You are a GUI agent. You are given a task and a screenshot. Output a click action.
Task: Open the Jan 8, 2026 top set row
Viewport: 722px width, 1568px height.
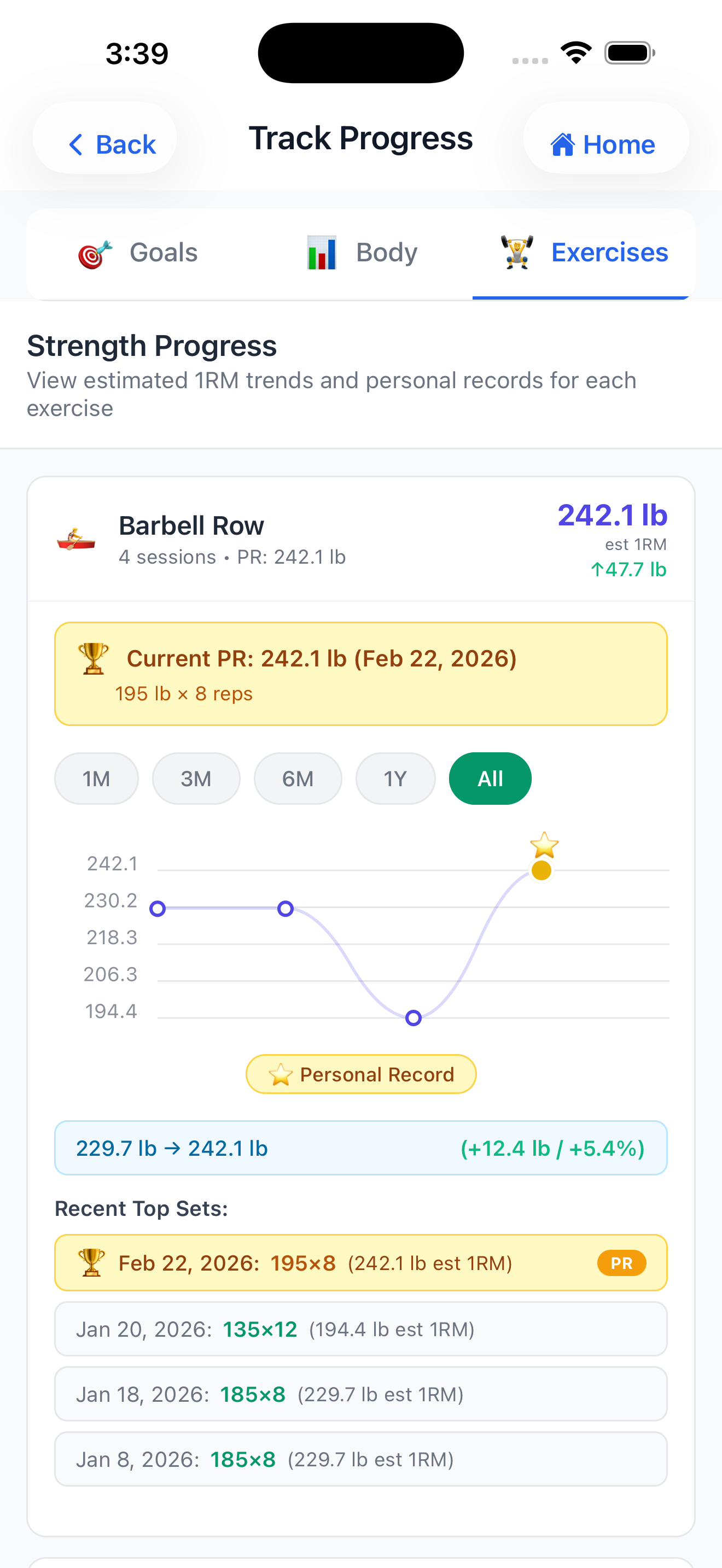point(361,1460)
